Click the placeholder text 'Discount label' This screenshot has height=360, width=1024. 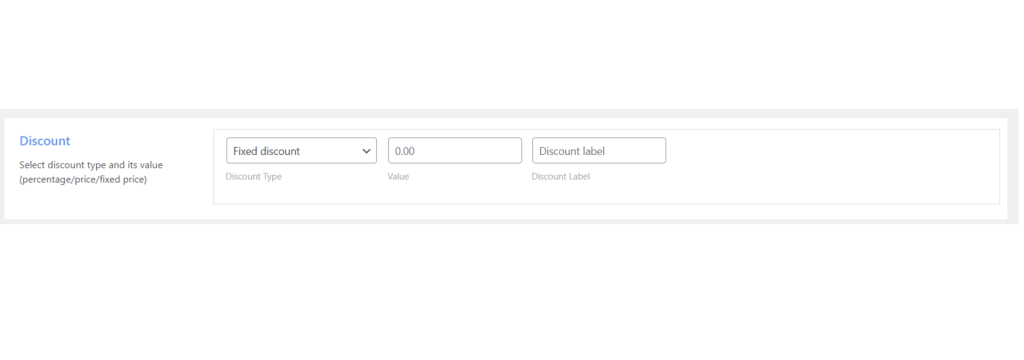pos(571,151)
